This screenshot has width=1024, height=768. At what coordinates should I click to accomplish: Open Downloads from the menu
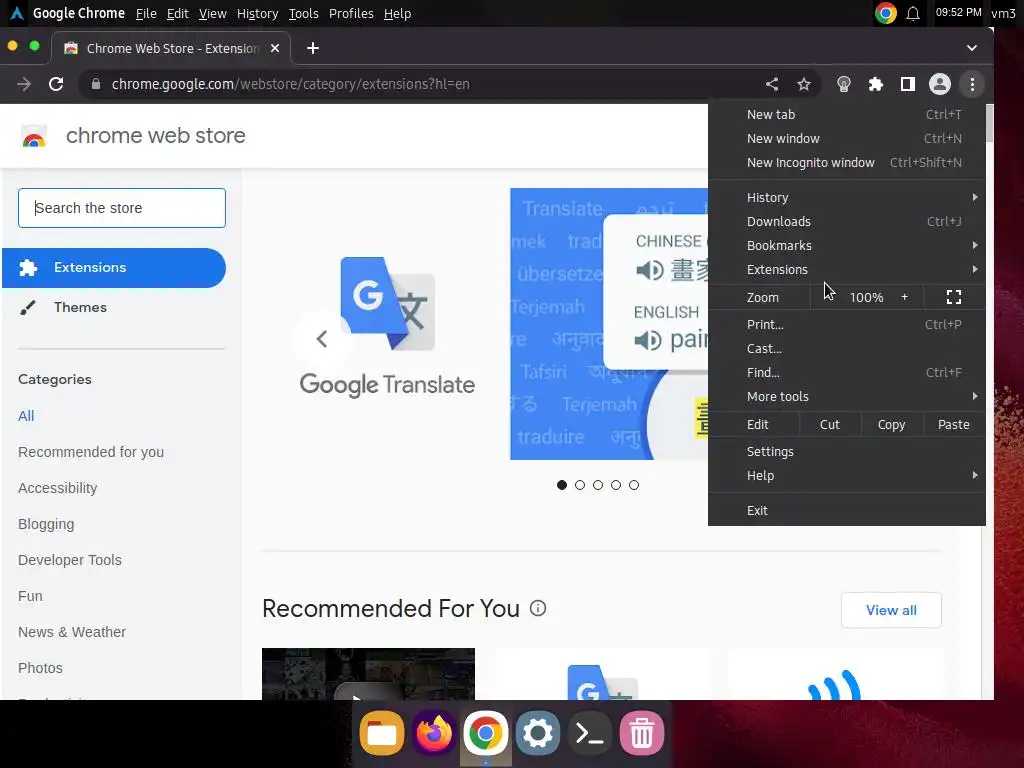pos(846,221)
